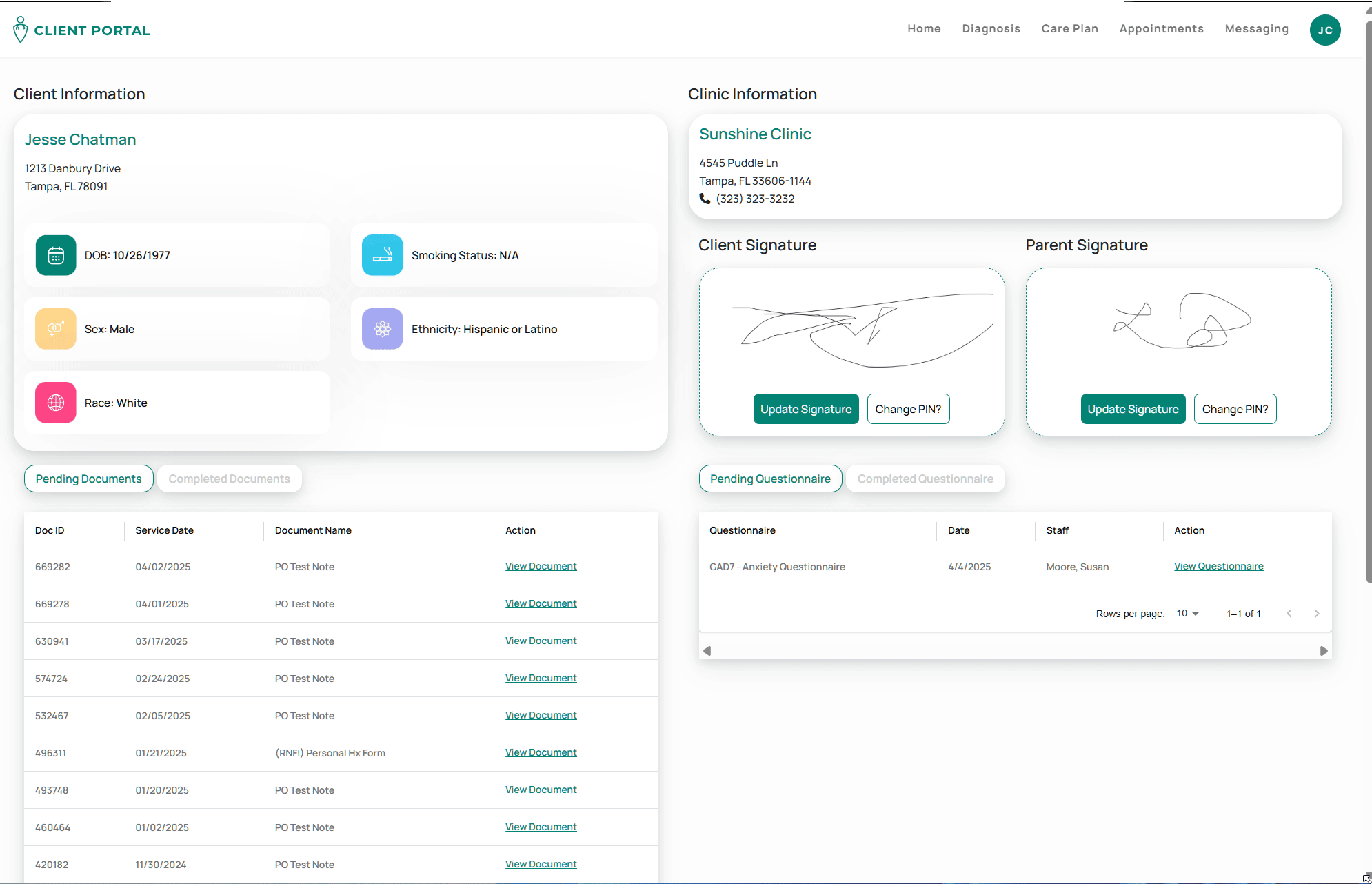Go to previous questionnaire page arrow

(1289, 614)
